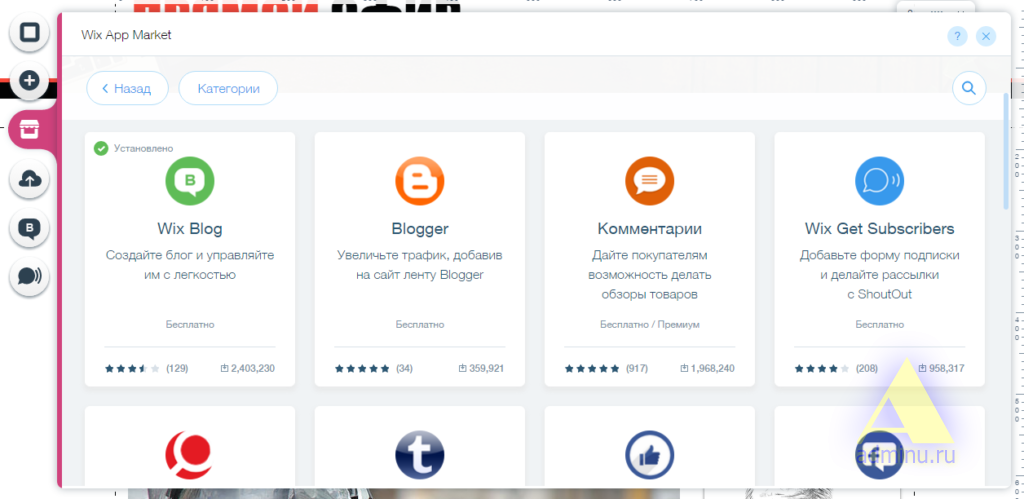Click the search magnifier icon
Screen dimensions: 1024x499
coord(968,88)
